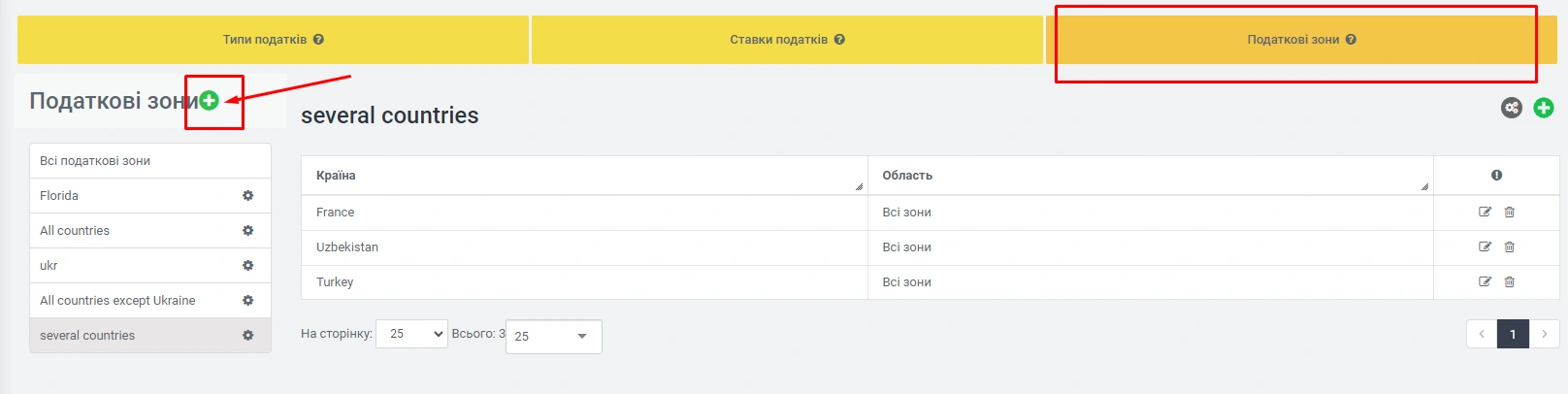Click the green add tax zone icon
The width and height of the screenshot is (1568, 394).
point(209,100)
